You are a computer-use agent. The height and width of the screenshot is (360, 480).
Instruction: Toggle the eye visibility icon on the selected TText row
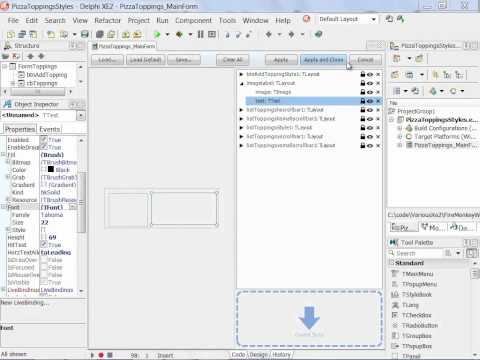[370, 101]
